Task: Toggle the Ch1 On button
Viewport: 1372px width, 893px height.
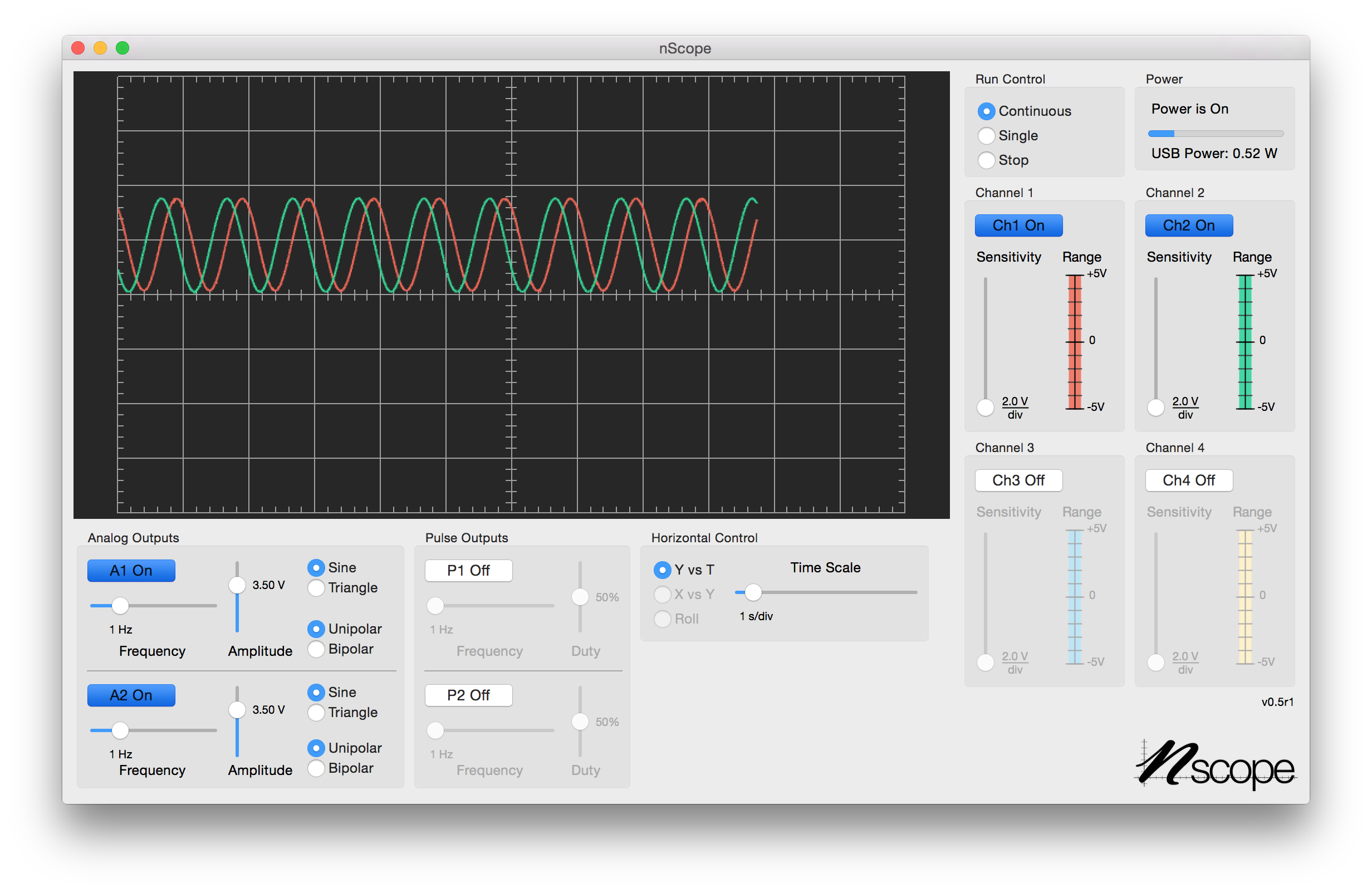Action: [x=1018, y=225]
